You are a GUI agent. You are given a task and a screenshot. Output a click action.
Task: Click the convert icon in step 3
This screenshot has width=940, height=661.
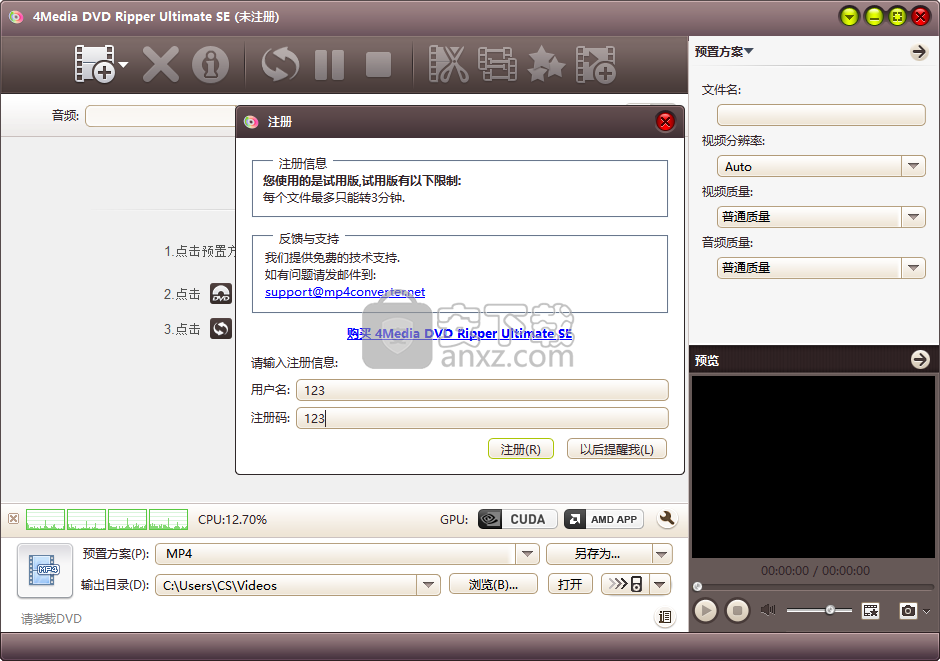(x=221, y=328)
